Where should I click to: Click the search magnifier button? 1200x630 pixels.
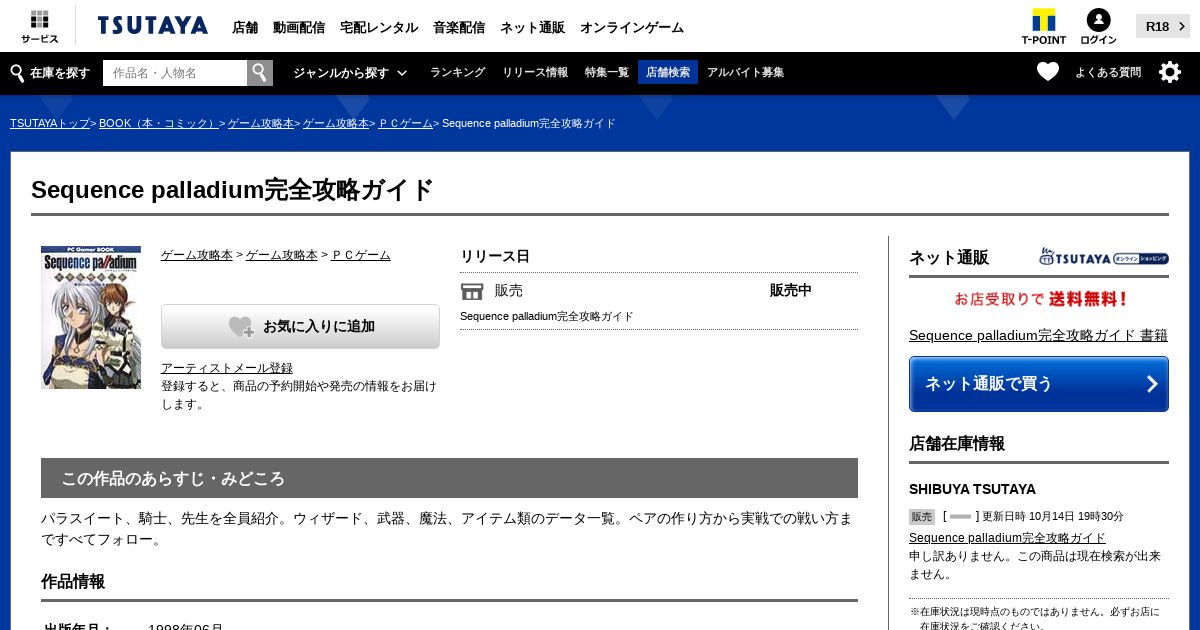[260, 73]
